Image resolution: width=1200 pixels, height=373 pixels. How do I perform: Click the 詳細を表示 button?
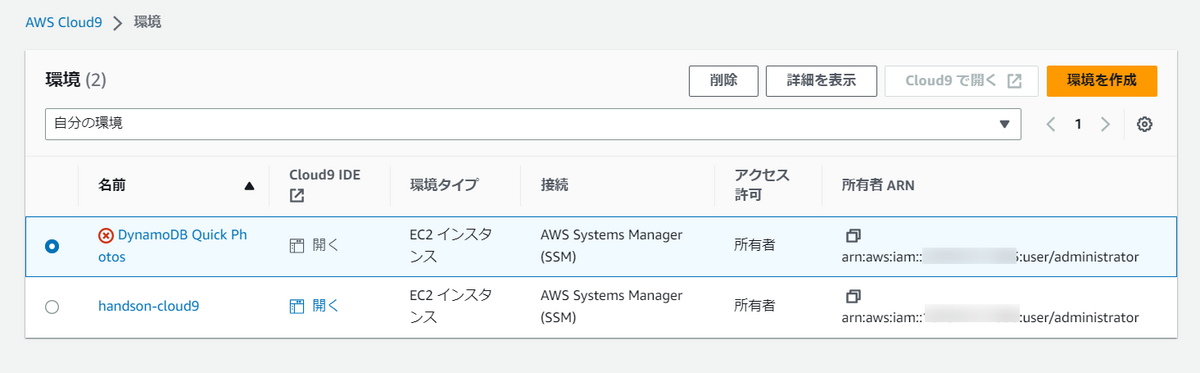click(x=821, y=81)
